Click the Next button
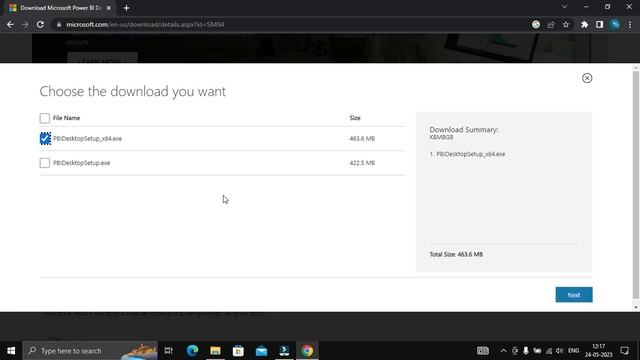This screenshot has width=640, height=360. [573, 295]
